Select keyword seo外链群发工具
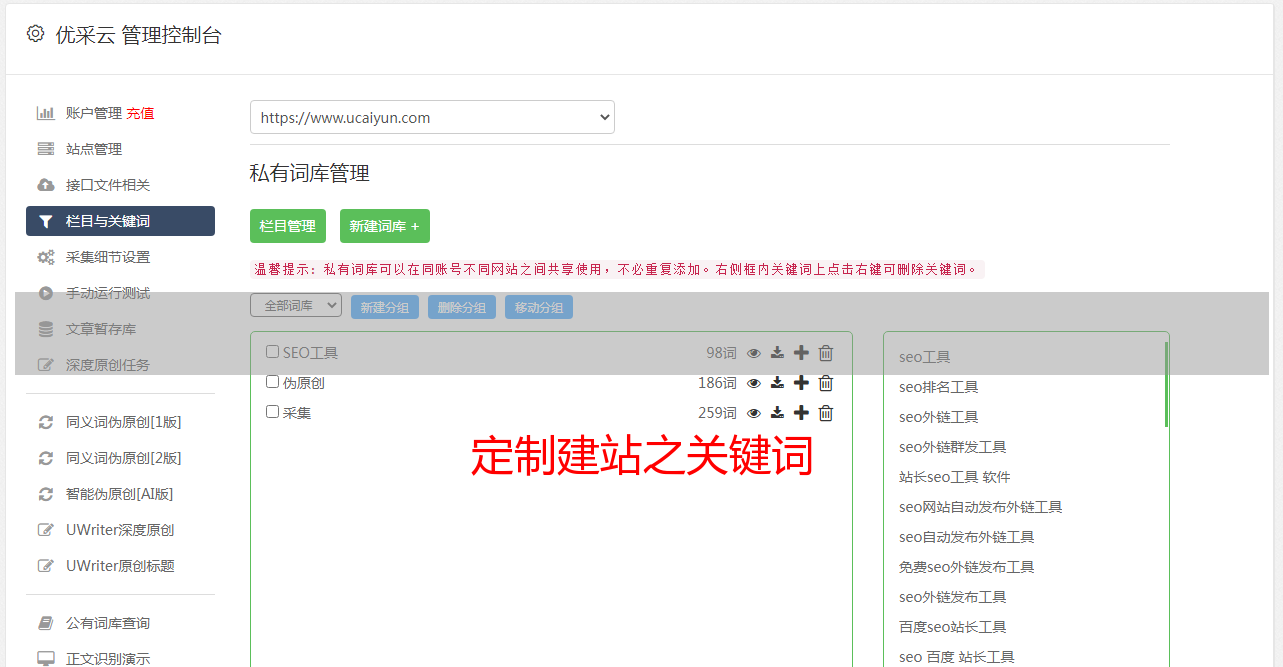The width and height of the screenshot is (1283, 667). [x=952, y=447]
